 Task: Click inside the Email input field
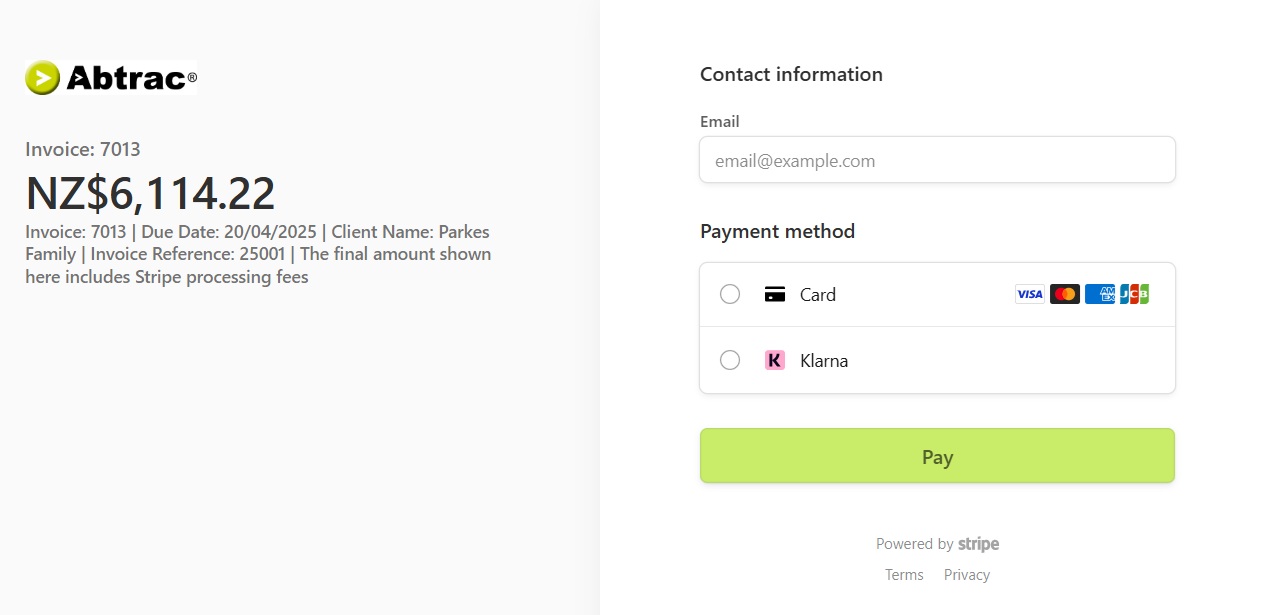(937, 160)
